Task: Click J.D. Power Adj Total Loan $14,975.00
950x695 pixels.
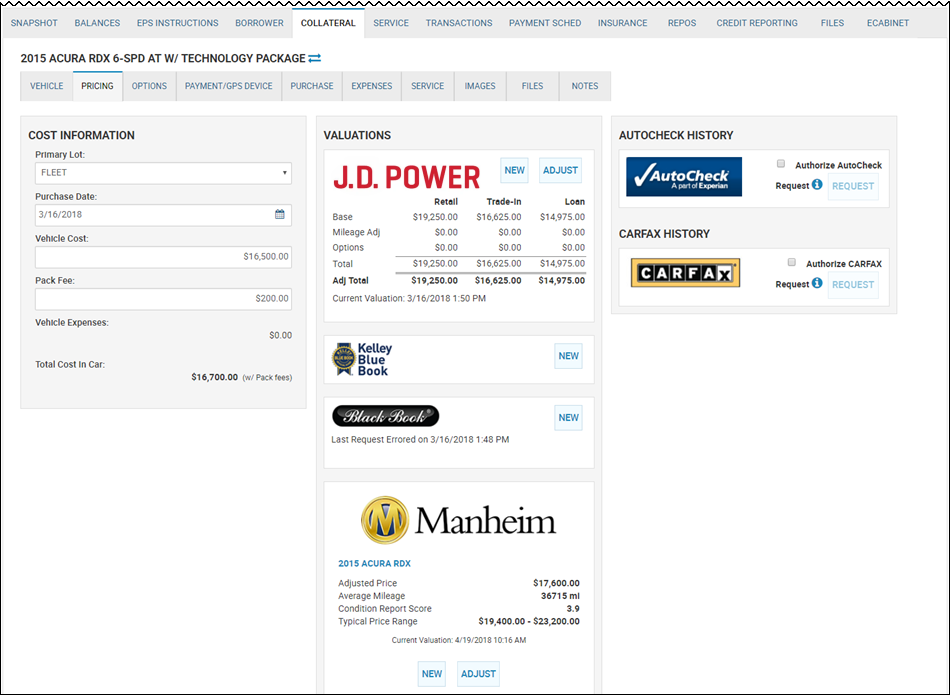Action: [562, 281]
